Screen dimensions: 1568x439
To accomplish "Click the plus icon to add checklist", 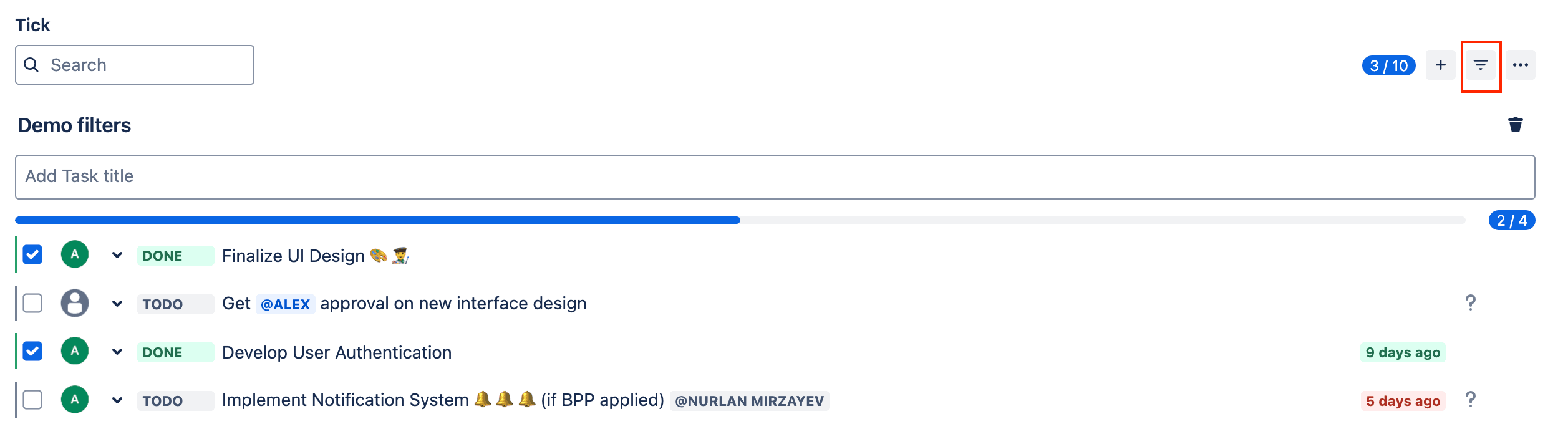I will tap(1441, 65).
